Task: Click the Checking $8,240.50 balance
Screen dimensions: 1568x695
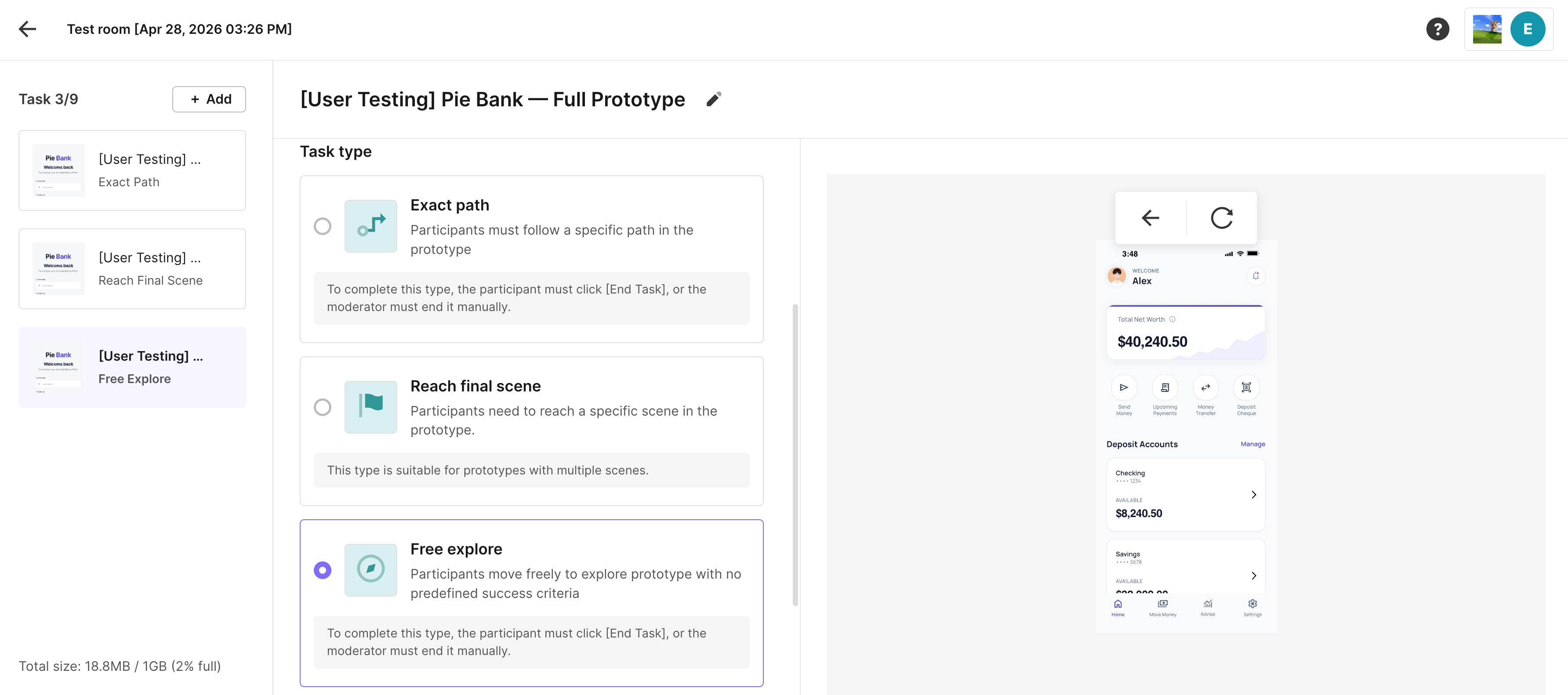Action: tap(1138, 513)
